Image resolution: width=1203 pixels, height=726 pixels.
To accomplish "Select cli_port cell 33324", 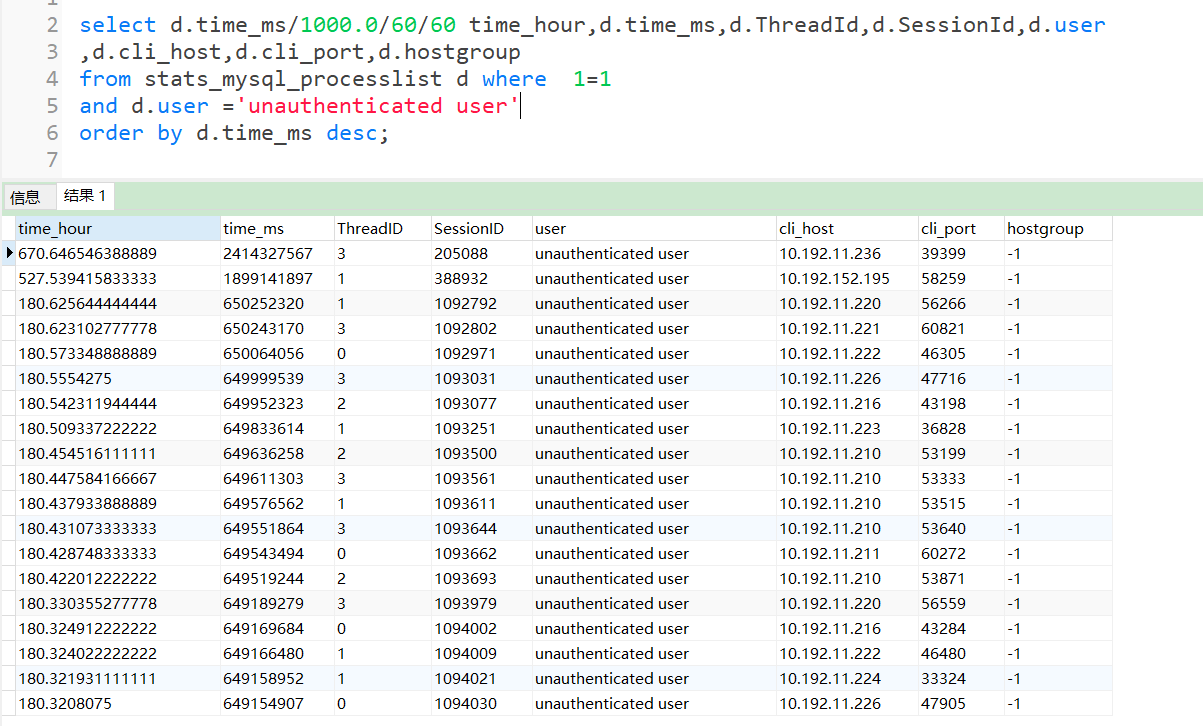I will coord(960,679).
